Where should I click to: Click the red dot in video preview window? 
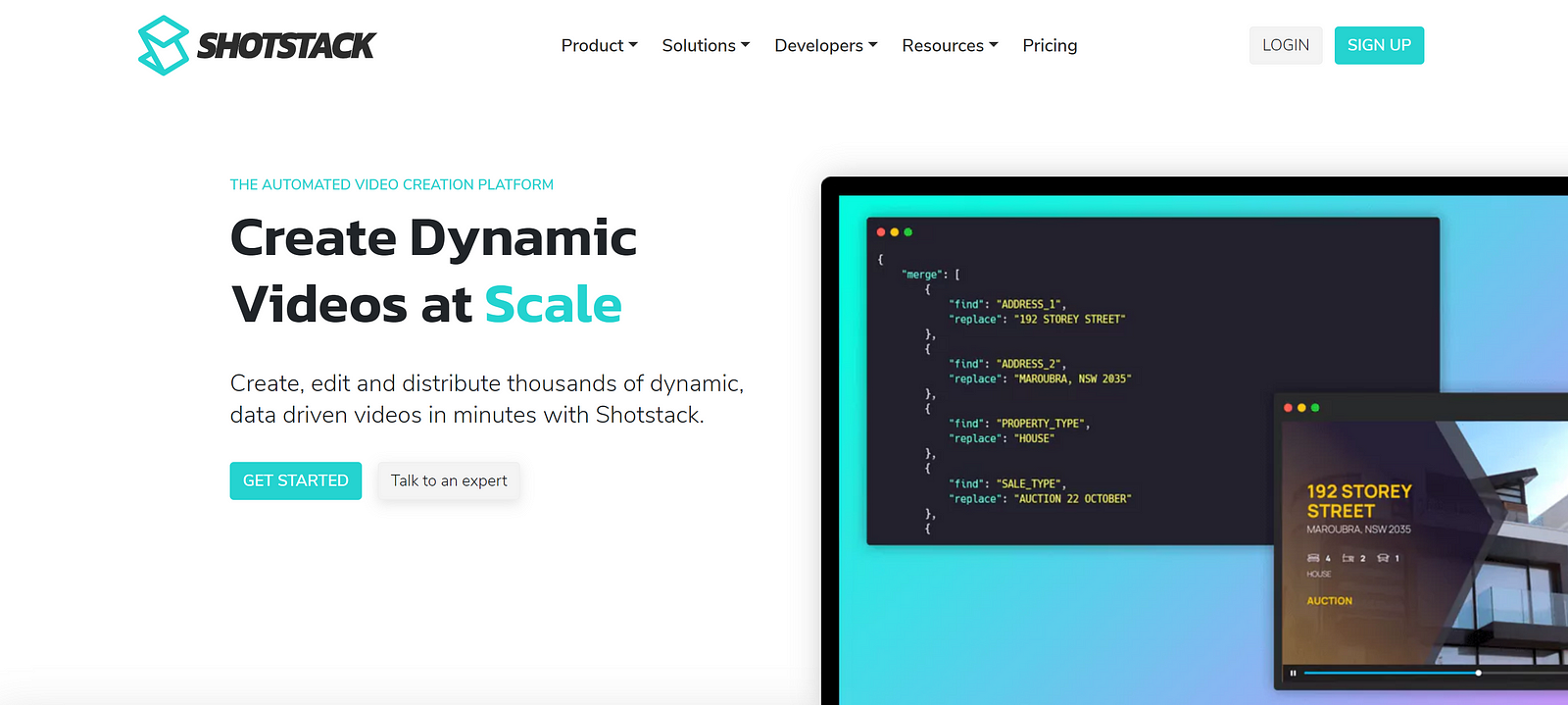click(1288, 407)
